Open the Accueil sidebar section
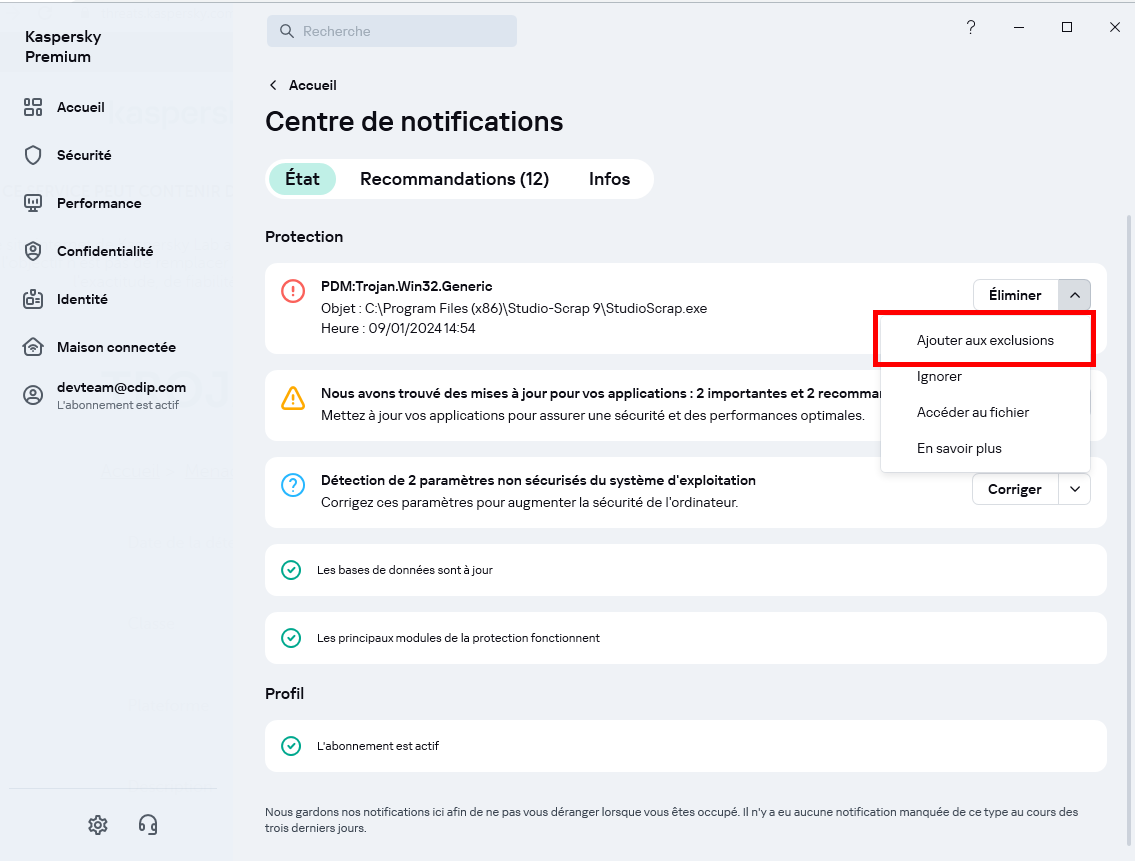 [64, 107]
